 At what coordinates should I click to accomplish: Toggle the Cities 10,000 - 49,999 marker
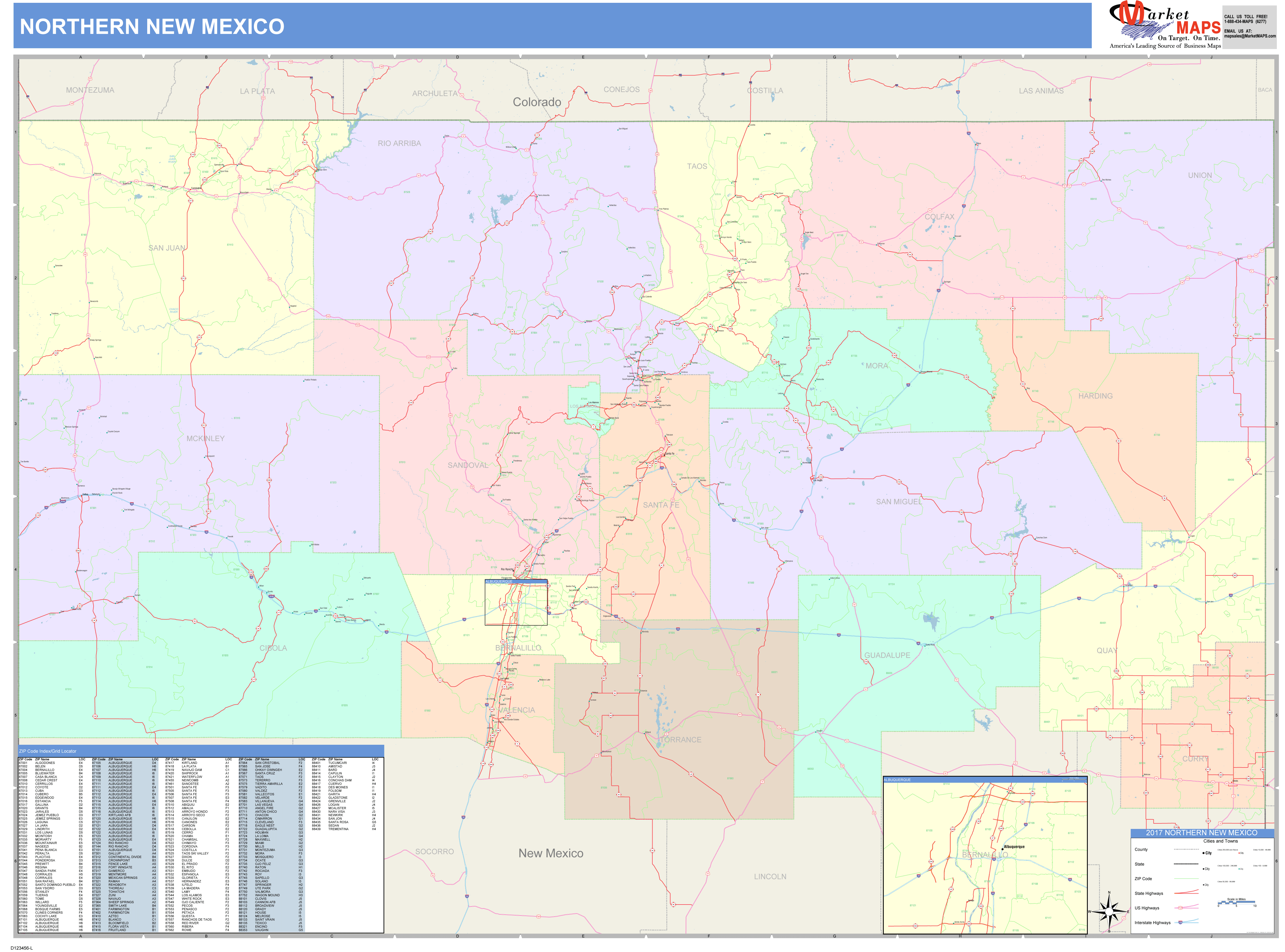(x=1239, y=853)
